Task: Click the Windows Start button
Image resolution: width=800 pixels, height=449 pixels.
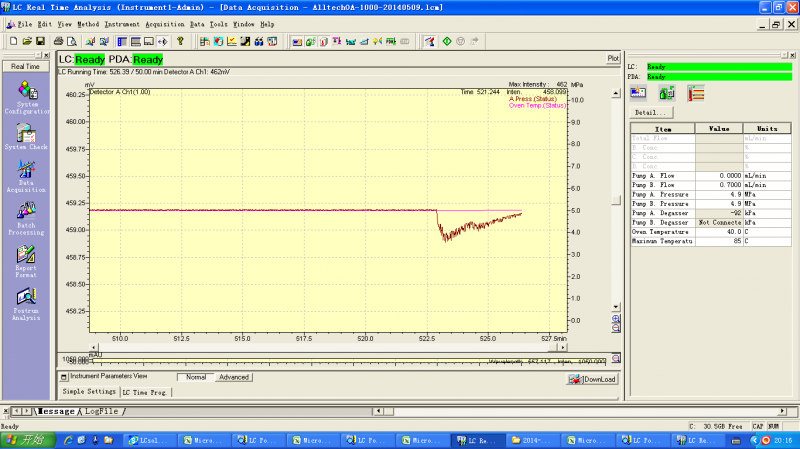Action: coord(28,440)
